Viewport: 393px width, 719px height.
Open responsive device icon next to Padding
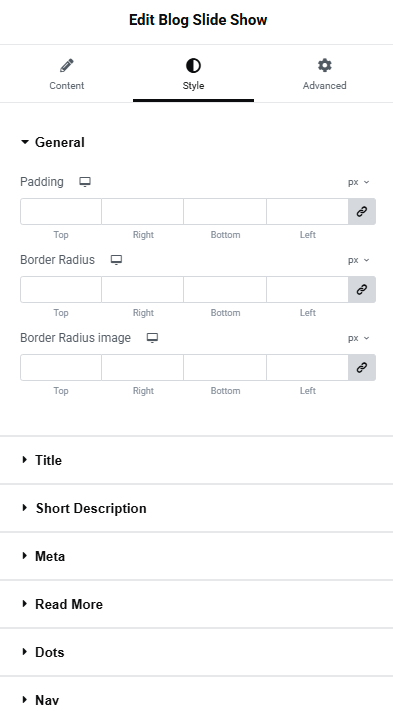point(85,182)
